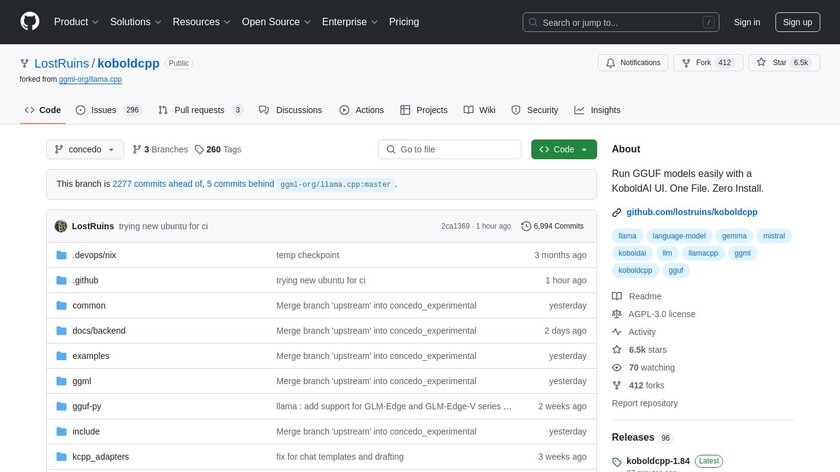Click the Go to file input
Viewport: 840px width, 472px height.
click(x=450, y=149)
